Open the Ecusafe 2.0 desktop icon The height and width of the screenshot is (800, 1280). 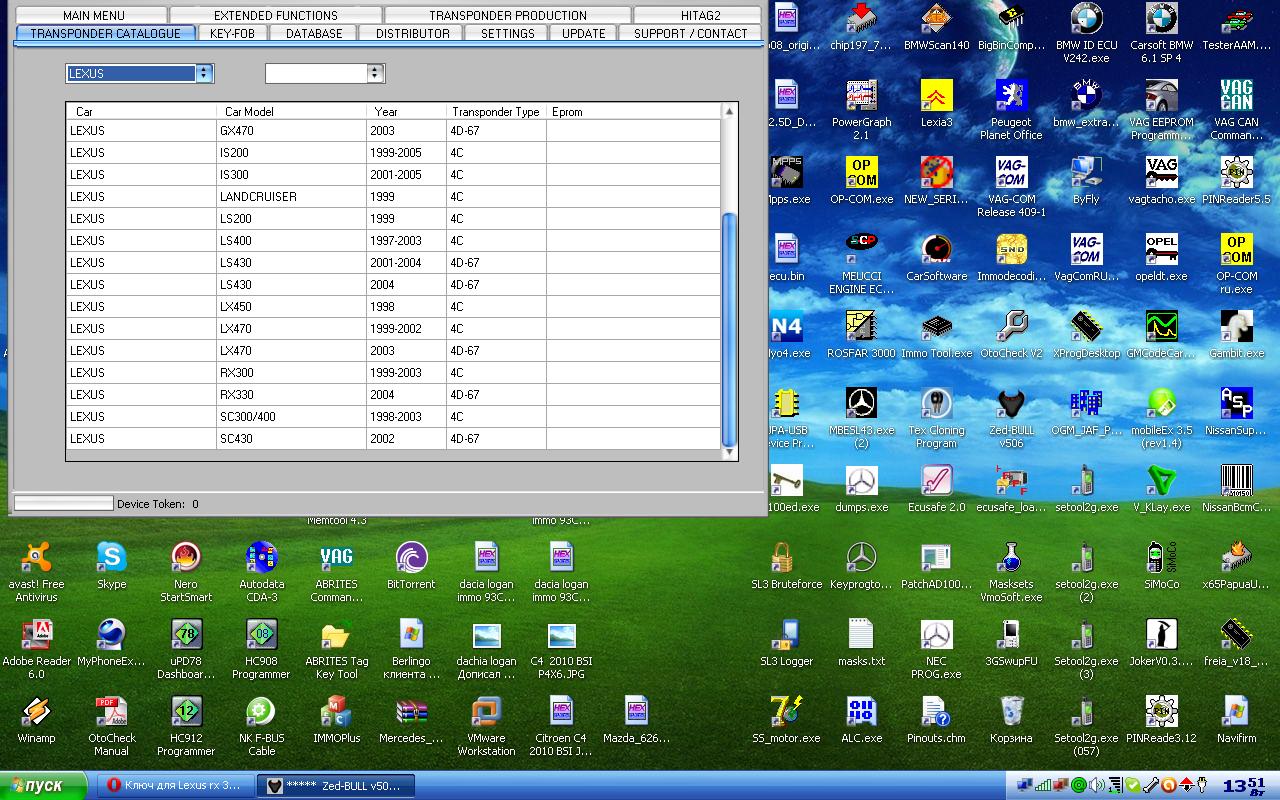click(x=936, y=482)
